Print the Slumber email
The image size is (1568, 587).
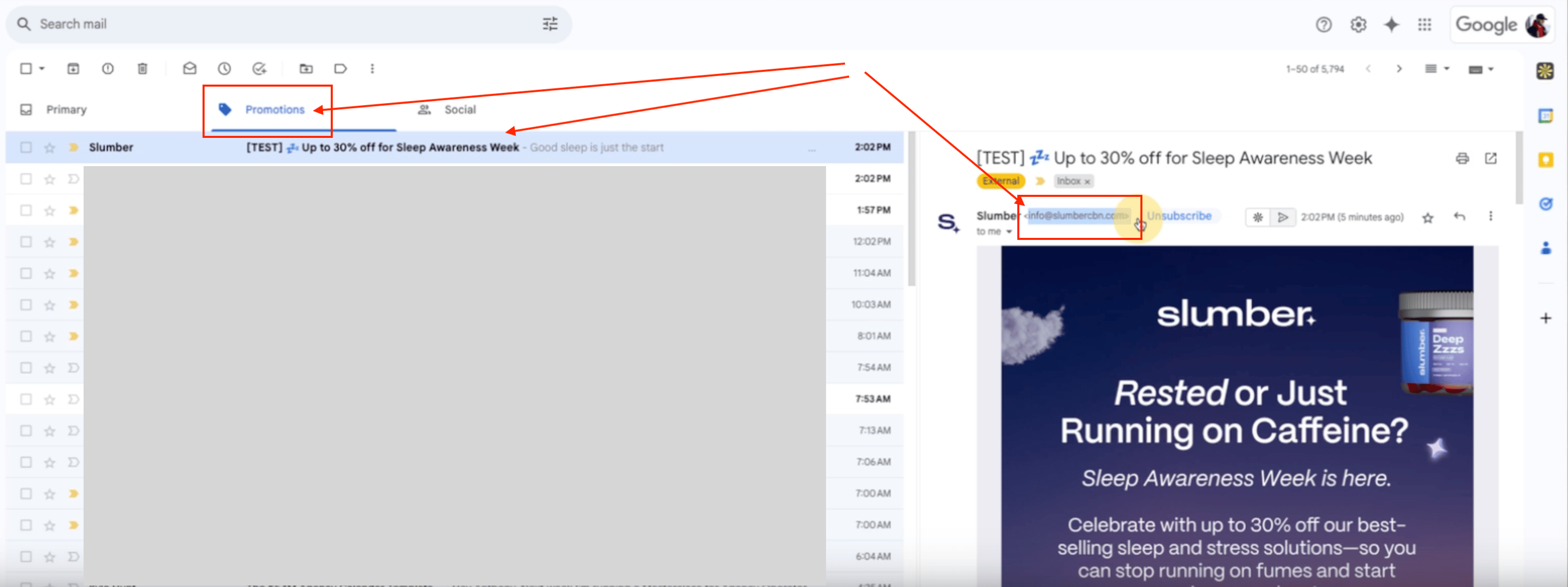[x=1462, y=159]
